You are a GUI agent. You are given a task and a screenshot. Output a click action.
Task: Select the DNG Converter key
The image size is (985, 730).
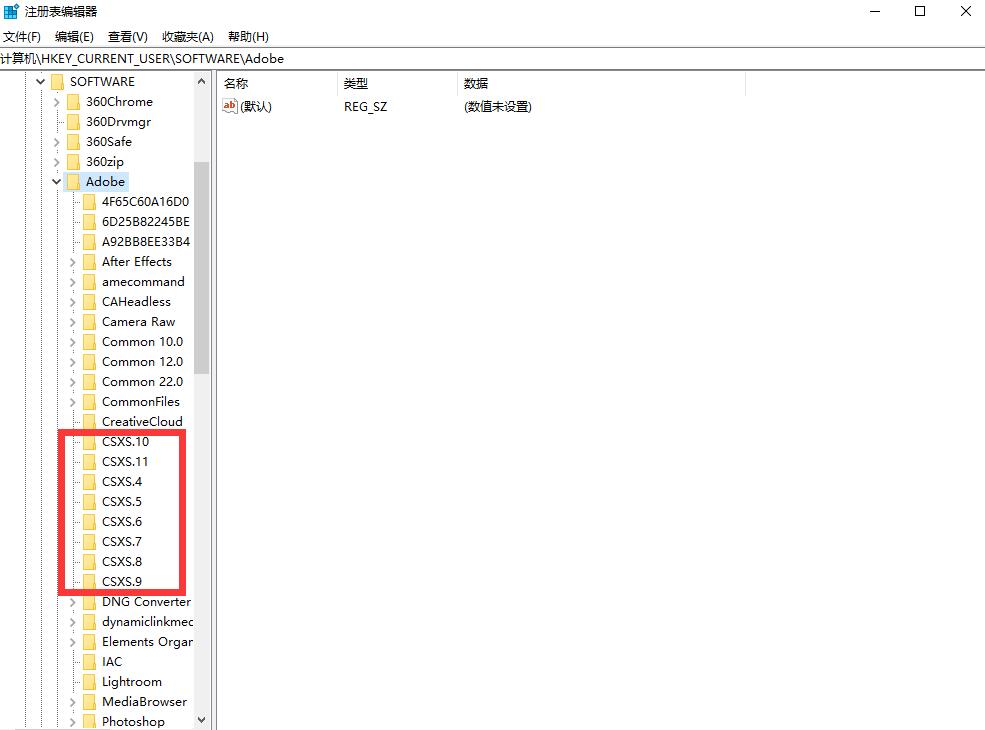(145, 601)
